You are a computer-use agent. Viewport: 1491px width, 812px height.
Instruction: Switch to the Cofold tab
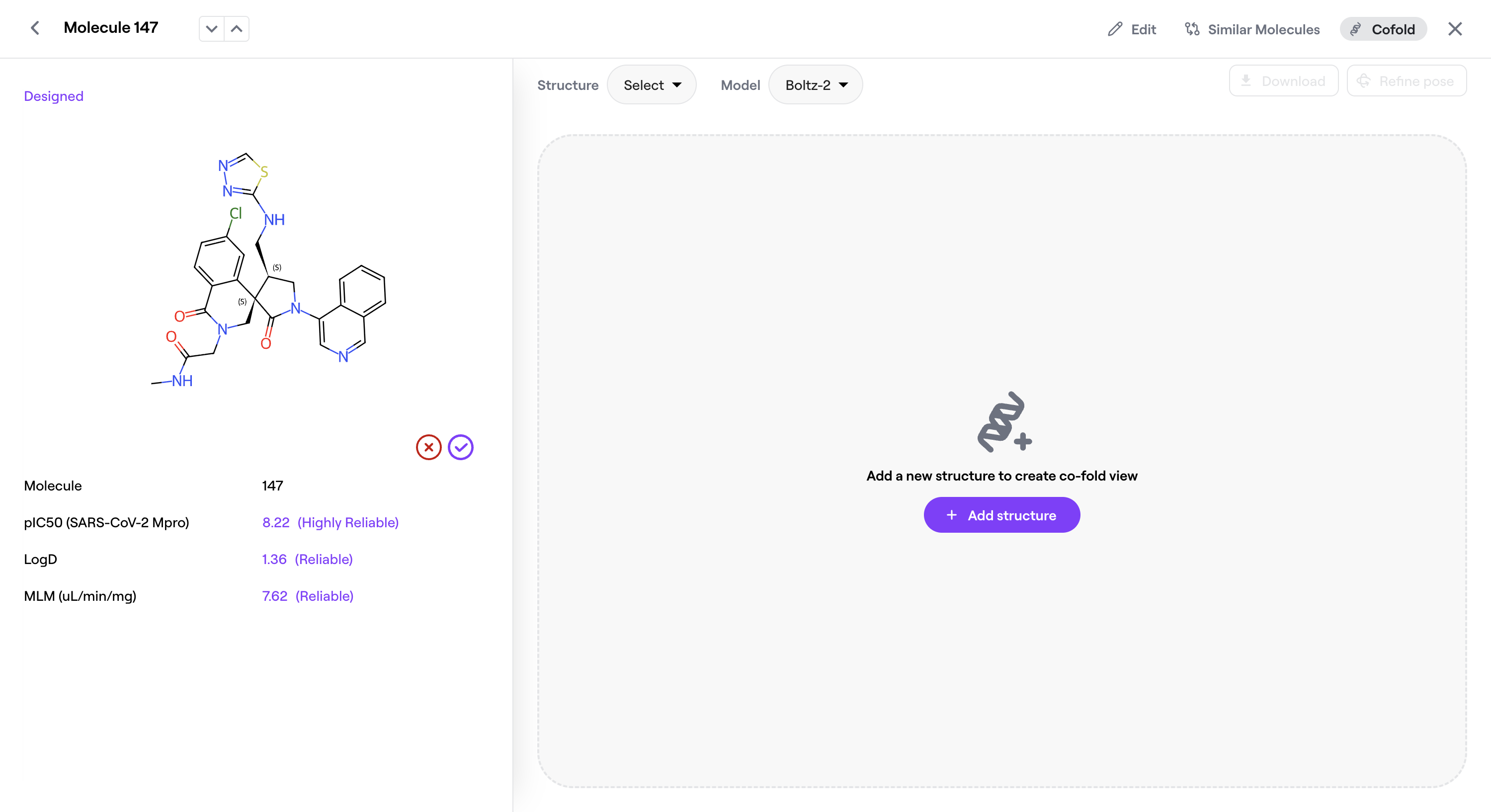pyautogui.click(x=1383, y=29)
